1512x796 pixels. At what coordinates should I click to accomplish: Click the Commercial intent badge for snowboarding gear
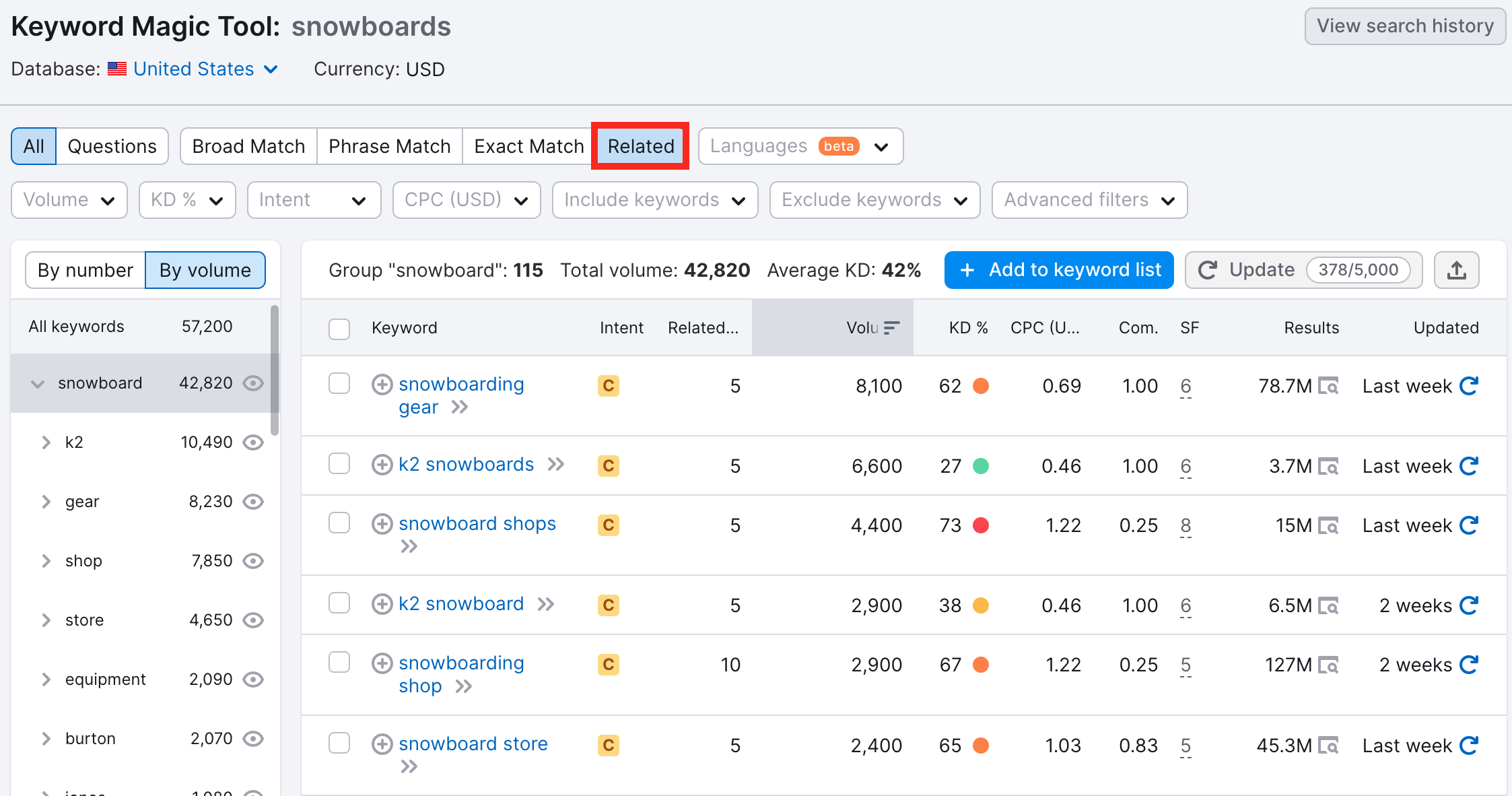[x=609, y=386]
